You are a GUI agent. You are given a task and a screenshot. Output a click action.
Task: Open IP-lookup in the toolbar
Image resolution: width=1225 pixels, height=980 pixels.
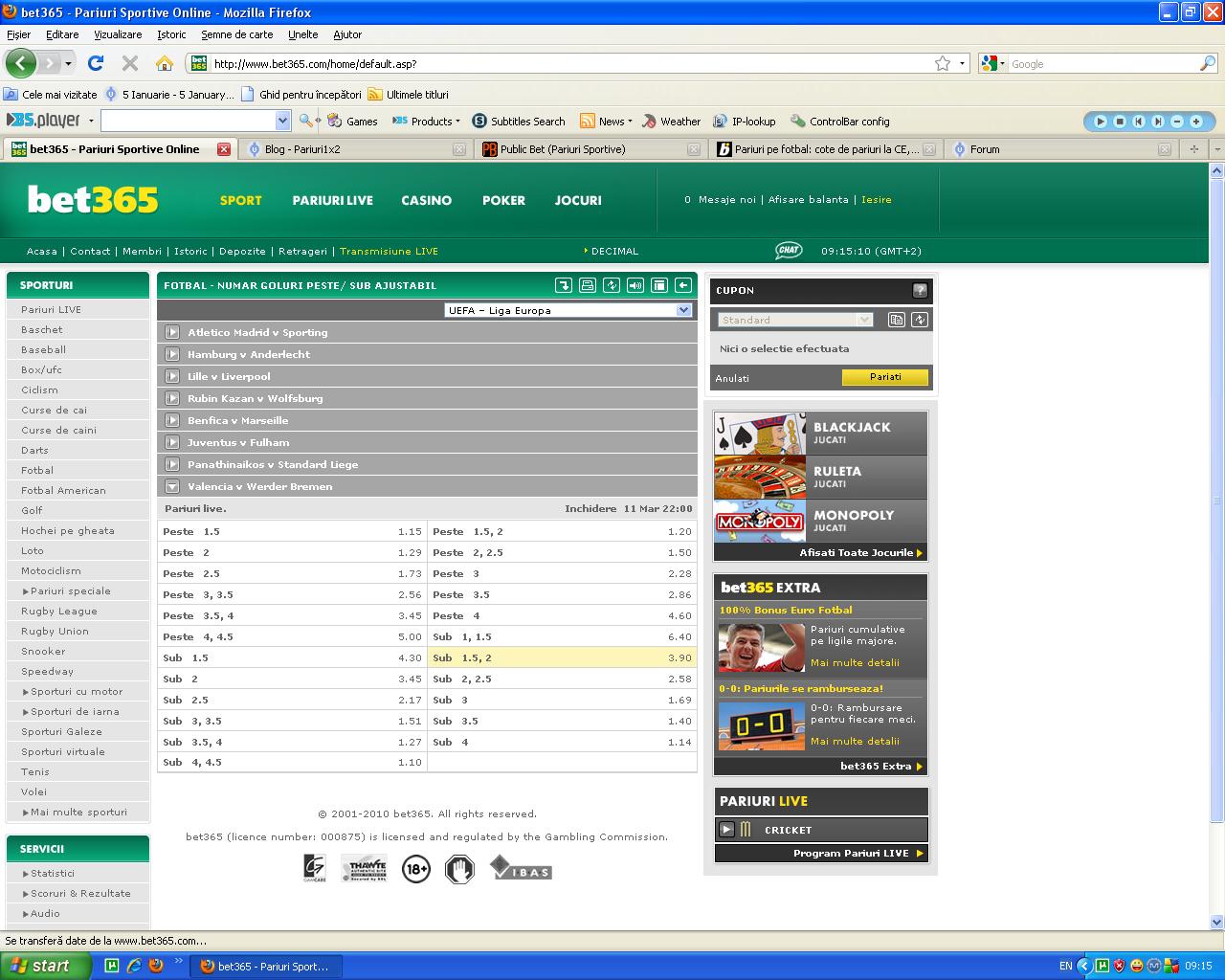coord(745,122)
